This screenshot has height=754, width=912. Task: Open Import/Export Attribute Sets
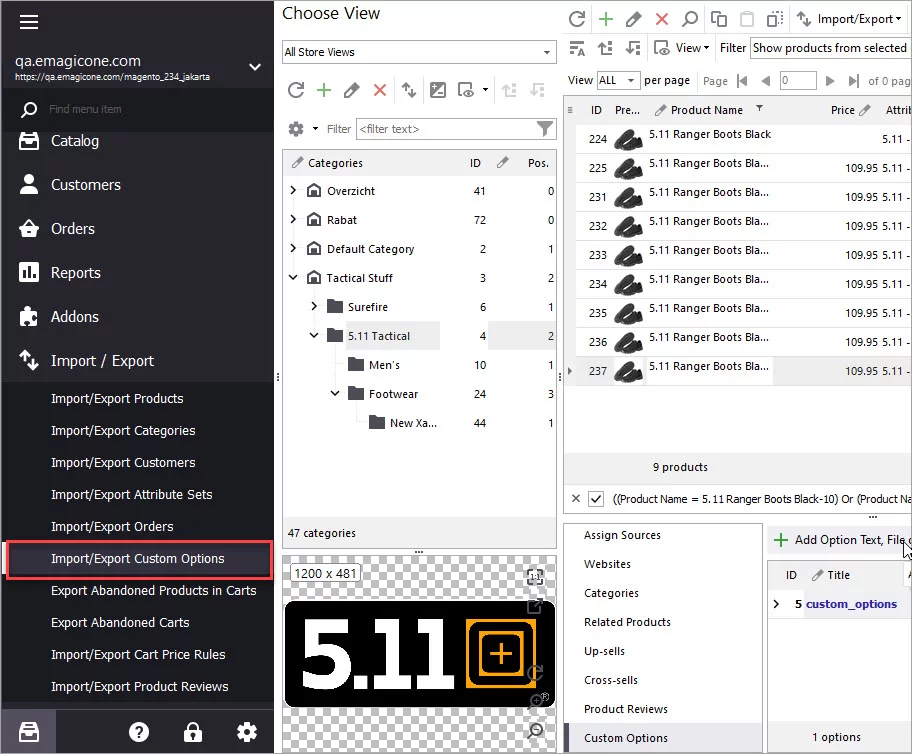click(x=131, y=495)
